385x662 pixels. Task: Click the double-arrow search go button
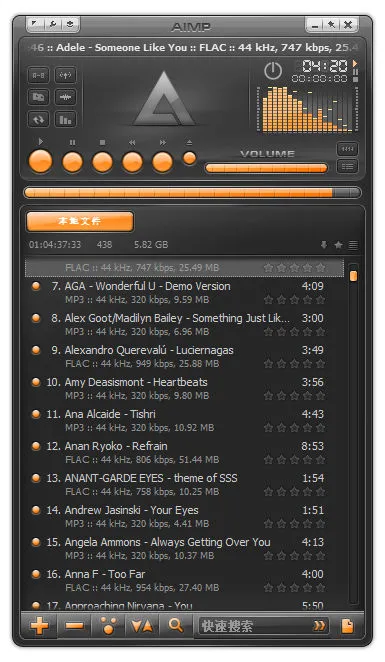click(320, 626)
